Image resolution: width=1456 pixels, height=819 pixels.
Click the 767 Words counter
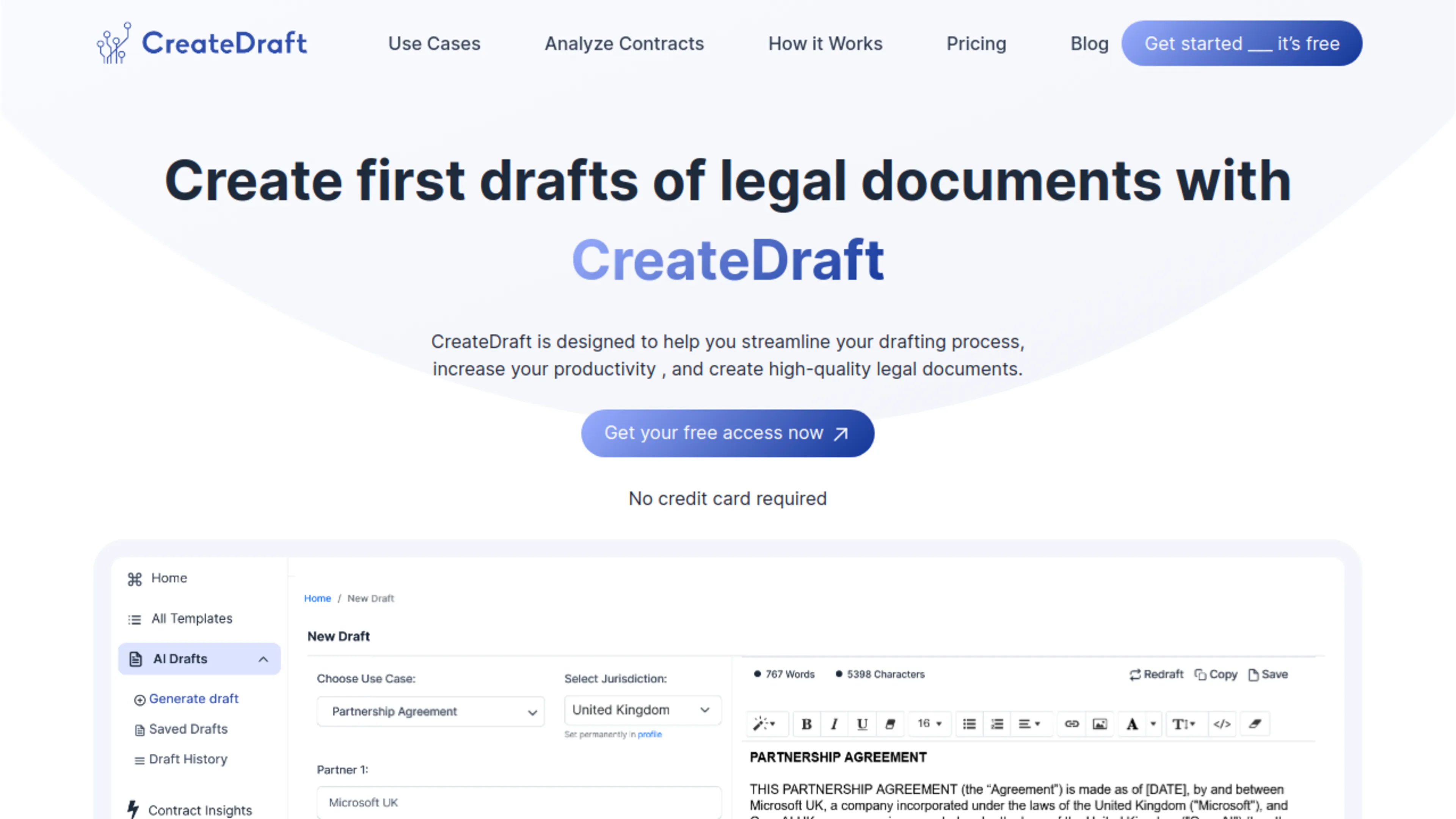[784, 674]
